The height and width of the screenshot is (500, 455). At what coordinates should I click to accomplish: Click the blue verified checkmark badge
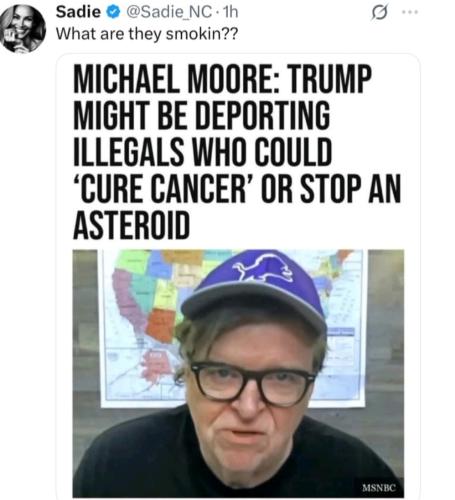tap(113, 13)
